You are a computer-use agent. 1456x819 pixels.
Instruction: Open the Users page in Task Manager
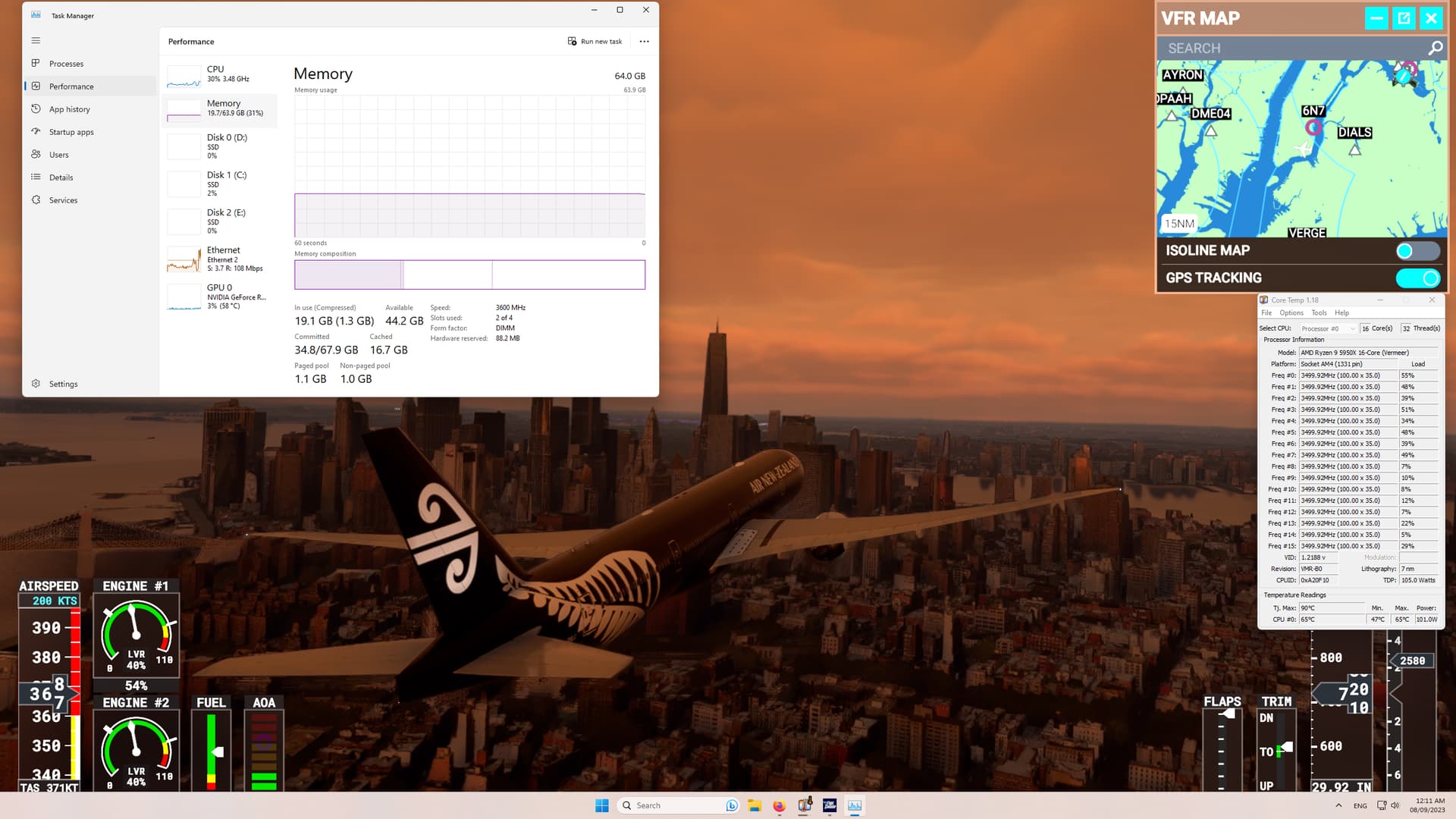[x=58, y=155]
